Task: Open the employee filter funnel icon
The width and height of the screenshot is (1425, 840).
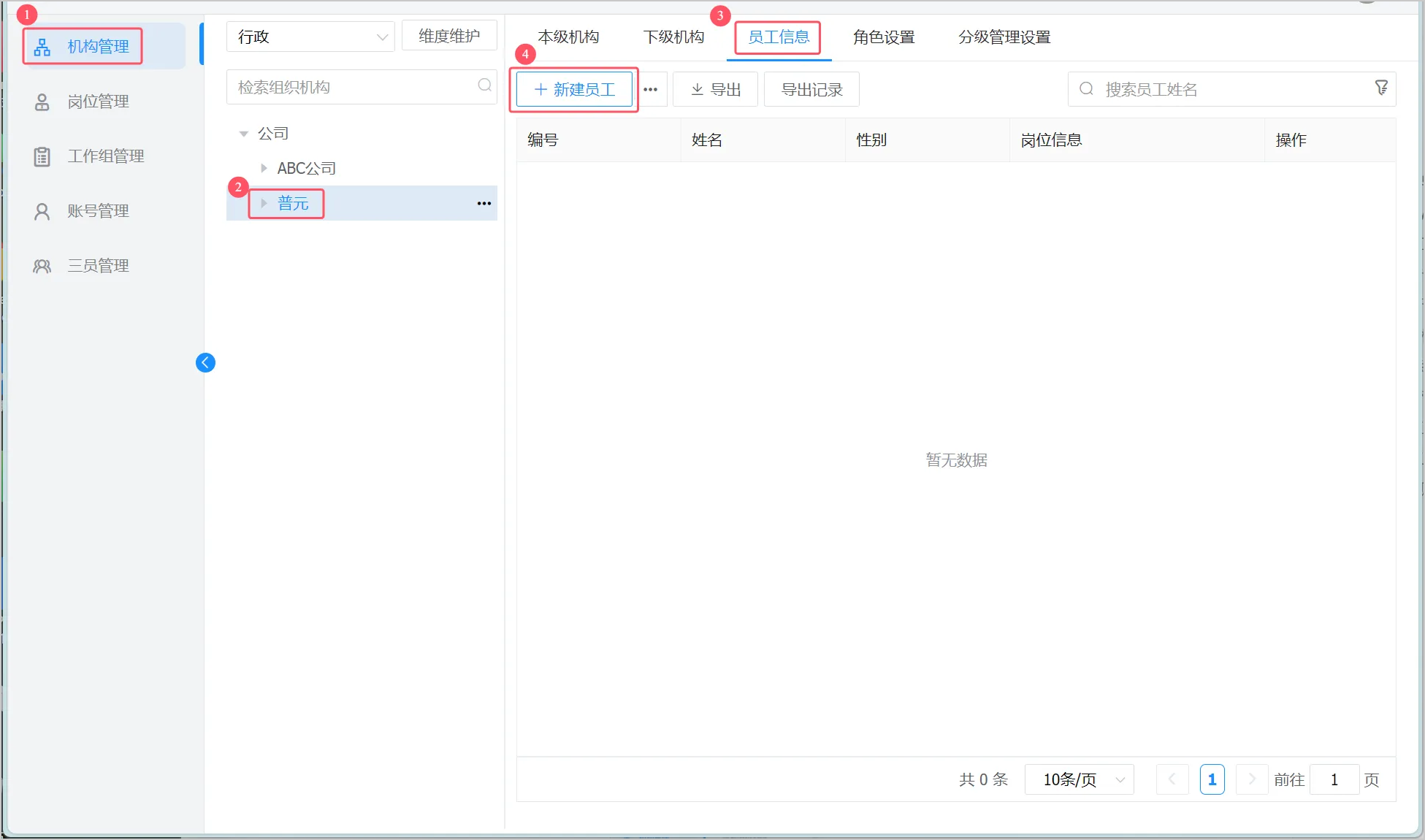Action: pyautogui.click(x=1380, y=88)
